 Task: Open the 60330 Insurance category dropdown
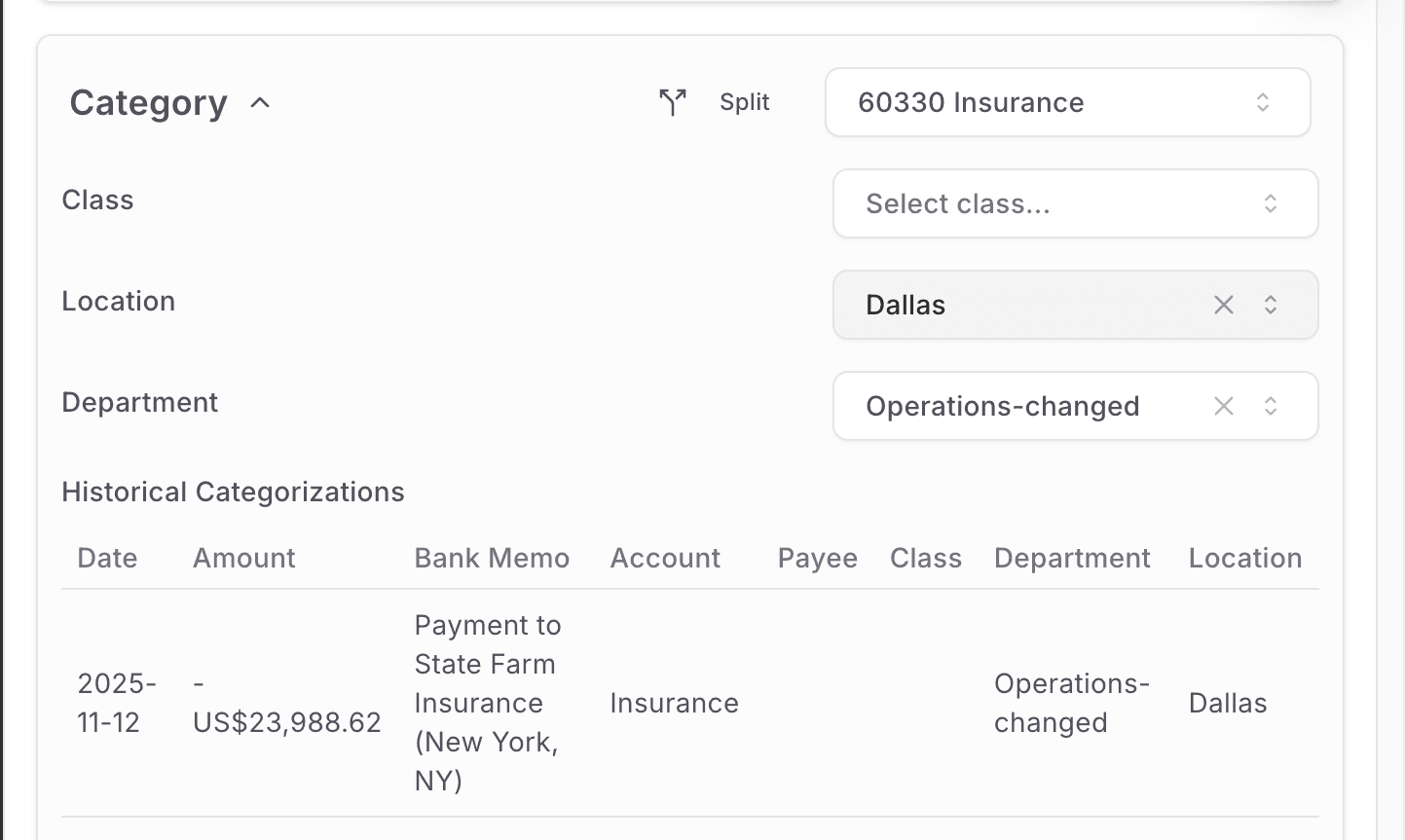[1067, 101]
